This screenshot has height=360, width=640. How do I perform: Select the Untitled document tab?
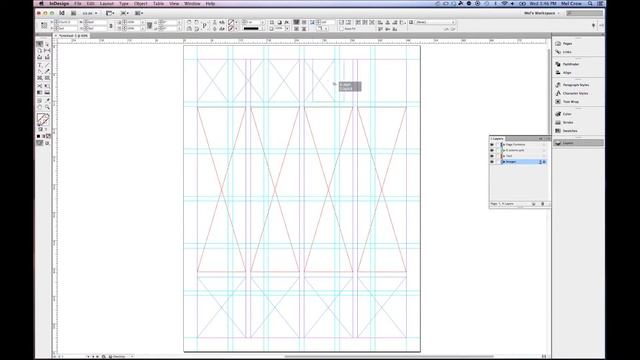pos(73,36)
